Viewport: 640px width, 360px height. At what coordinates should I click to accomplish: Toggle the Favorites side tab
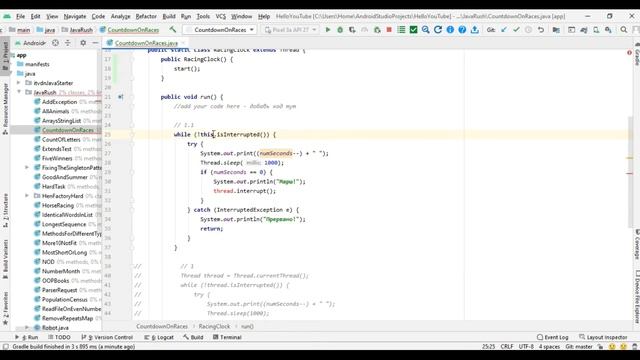tap(5, 308)
